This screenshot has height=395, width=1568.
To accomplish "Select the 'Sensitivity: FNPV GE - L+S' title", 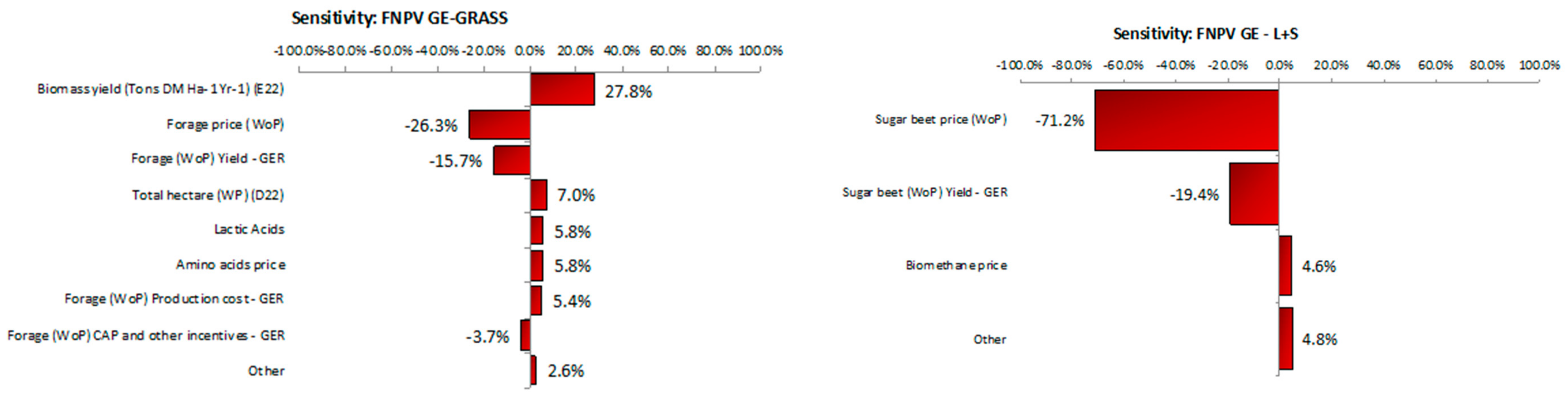I will click(1205, 34).
